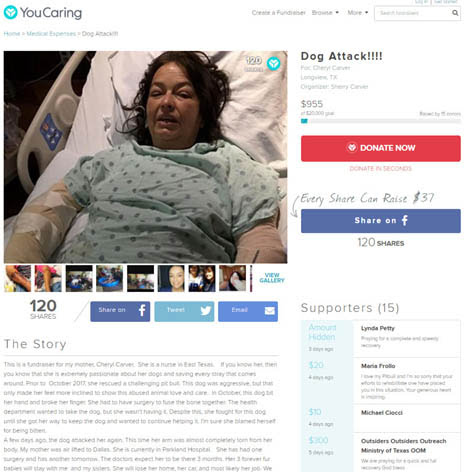This screenshot has height=472, width=465.
Task: Open Create a Fundraiser menu item
Action: (x=279, y=13)
